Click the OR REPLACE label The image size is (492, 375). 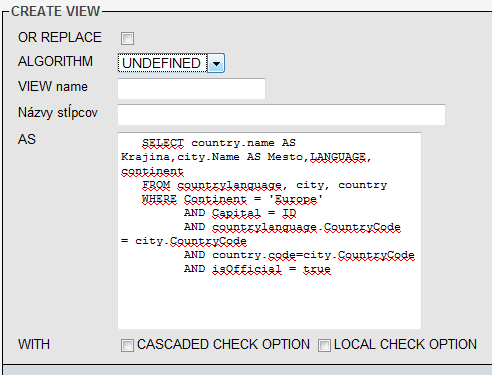tap(60, 37)
